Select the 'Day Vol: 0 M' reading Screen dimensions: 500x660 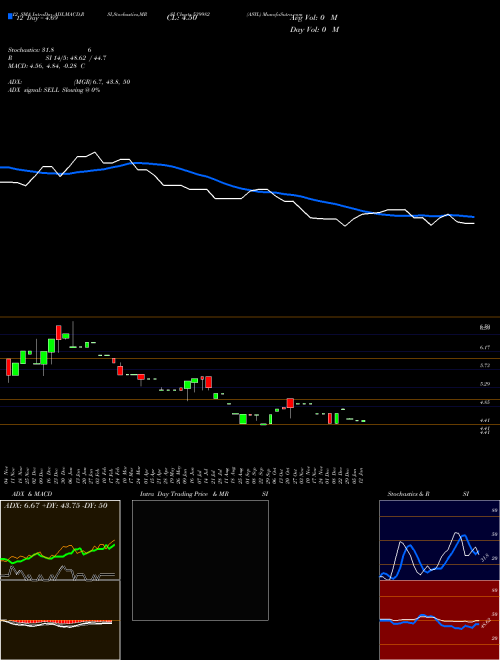(314, 30)
